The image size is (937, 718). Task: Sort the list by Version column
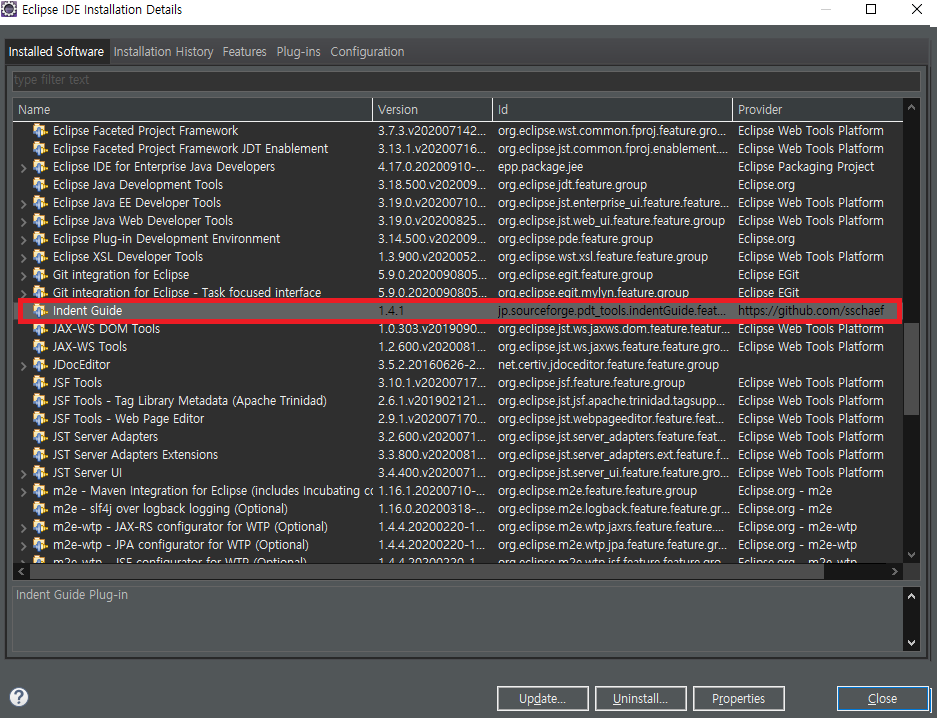pyautogui.click(x=433, y=109)
